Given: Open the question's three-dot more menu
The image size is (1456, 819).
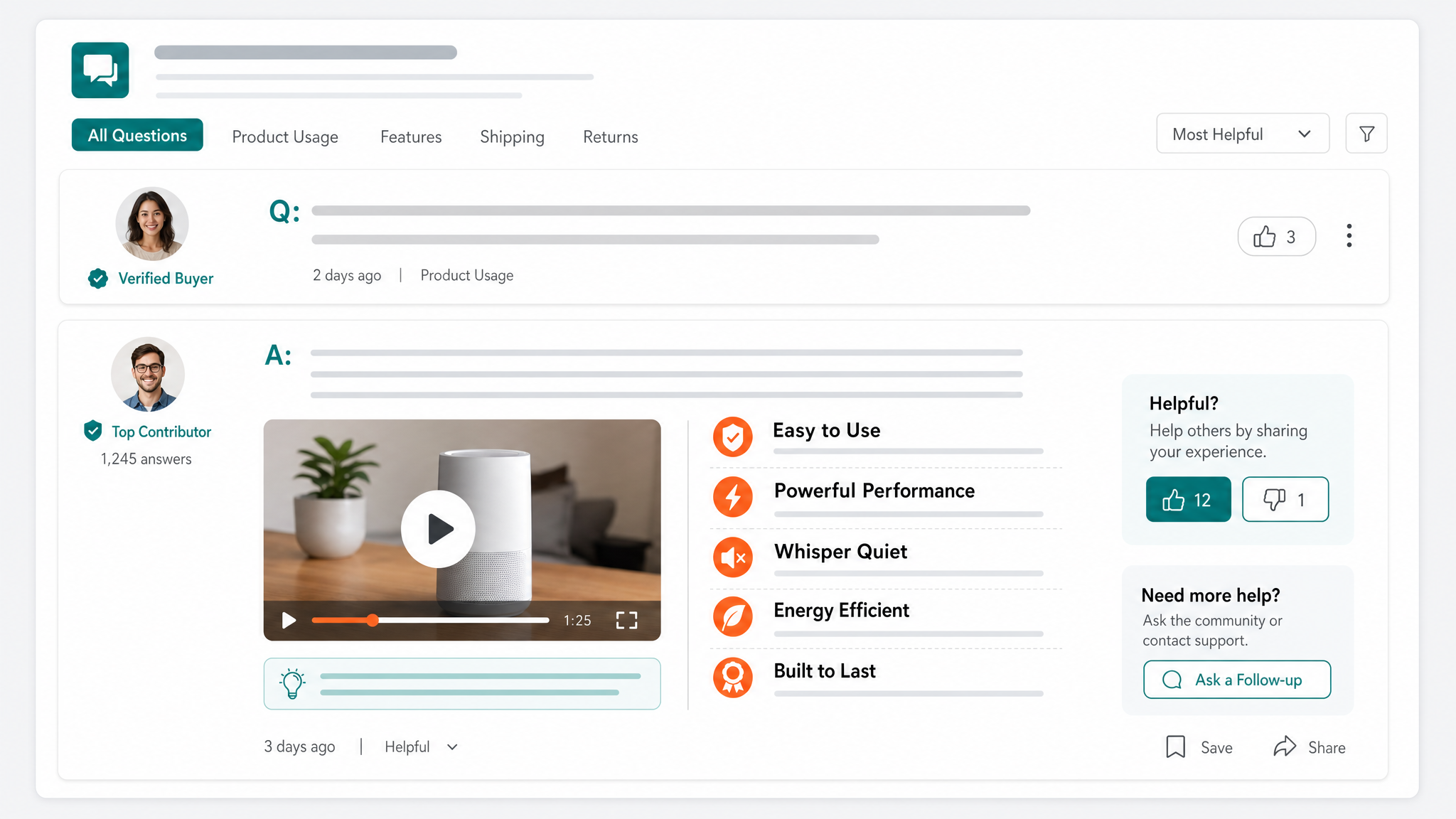Looking at the screenshot, I should point(1349,236).
